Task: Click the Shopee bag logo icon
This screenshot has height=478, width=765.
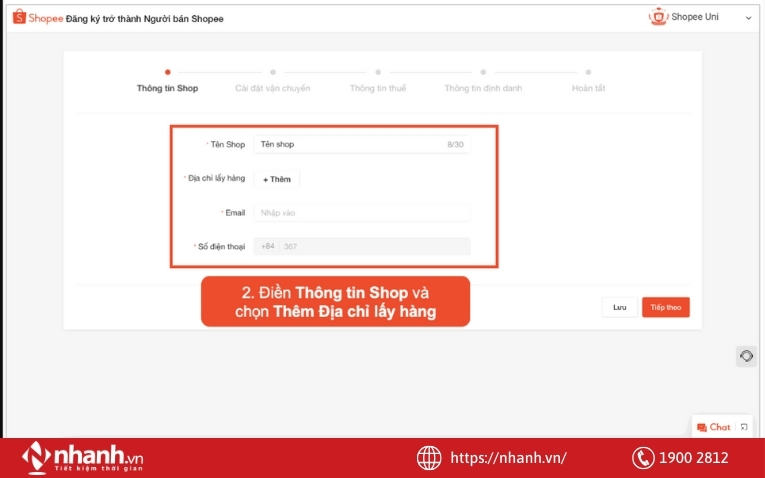Action: pyautogui.click(x=19, y=17)
